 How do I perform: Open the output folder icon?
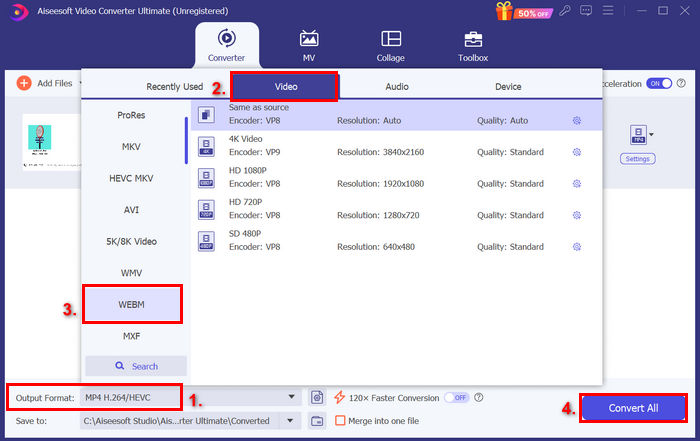point(317,420)
